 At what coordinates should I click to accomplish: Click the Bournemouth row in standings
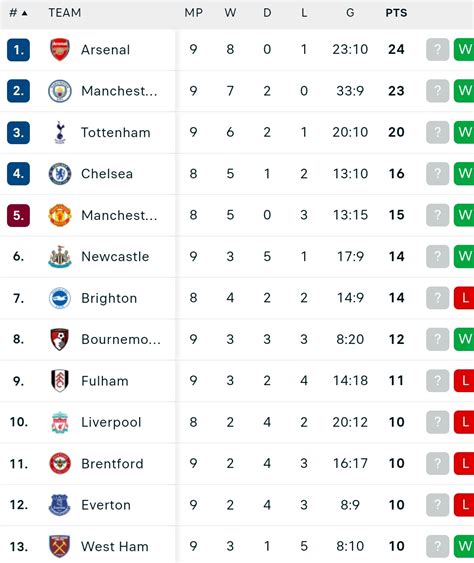pos(237,339)
